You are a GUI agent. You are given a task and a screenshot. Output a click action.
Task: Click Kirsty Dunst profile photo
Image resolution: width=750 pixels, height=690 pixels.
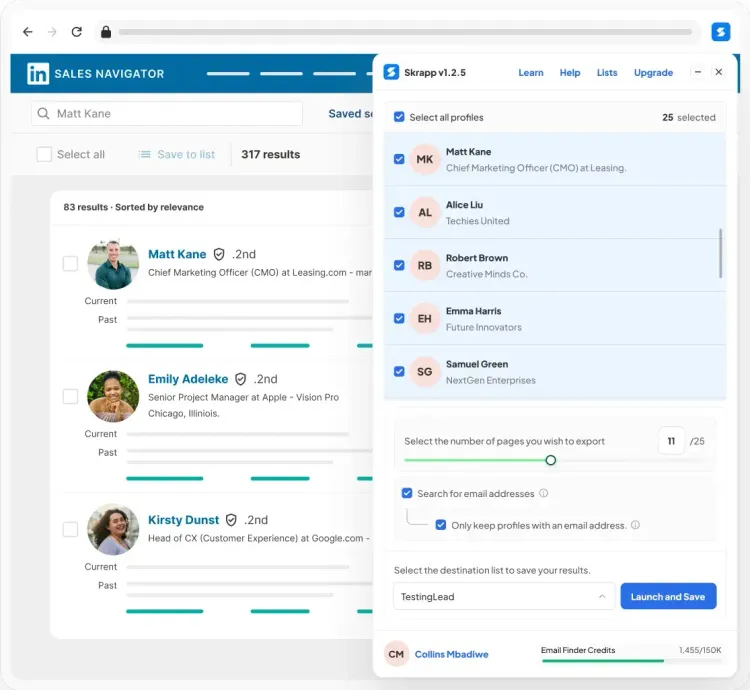(x=113, y=529)
